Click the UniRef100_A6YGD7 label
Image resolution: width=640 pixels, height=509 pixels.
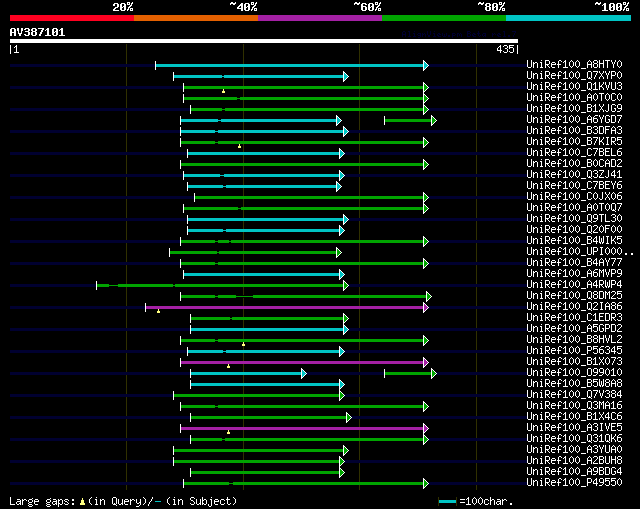click(574, 120)
